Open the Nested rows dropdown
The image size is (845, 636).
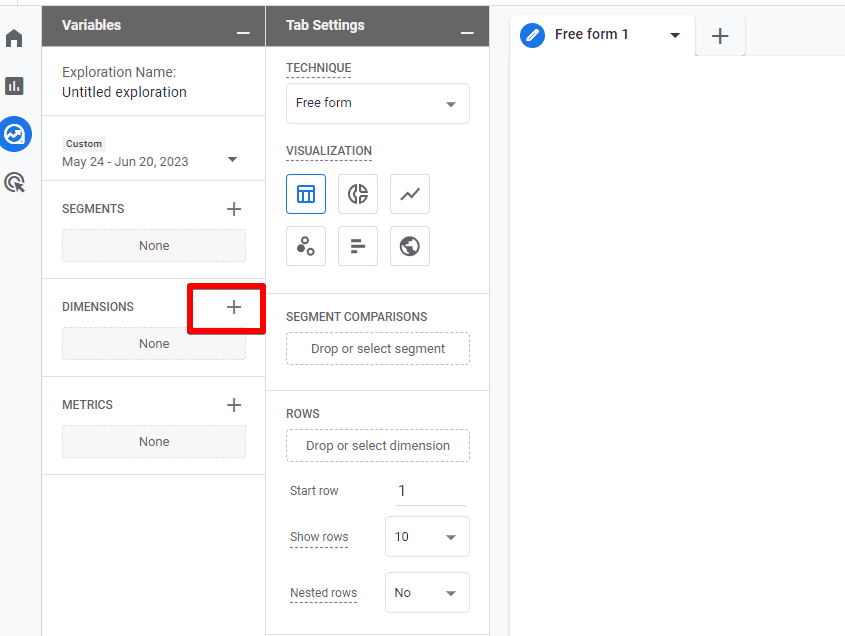coord(427,593)
